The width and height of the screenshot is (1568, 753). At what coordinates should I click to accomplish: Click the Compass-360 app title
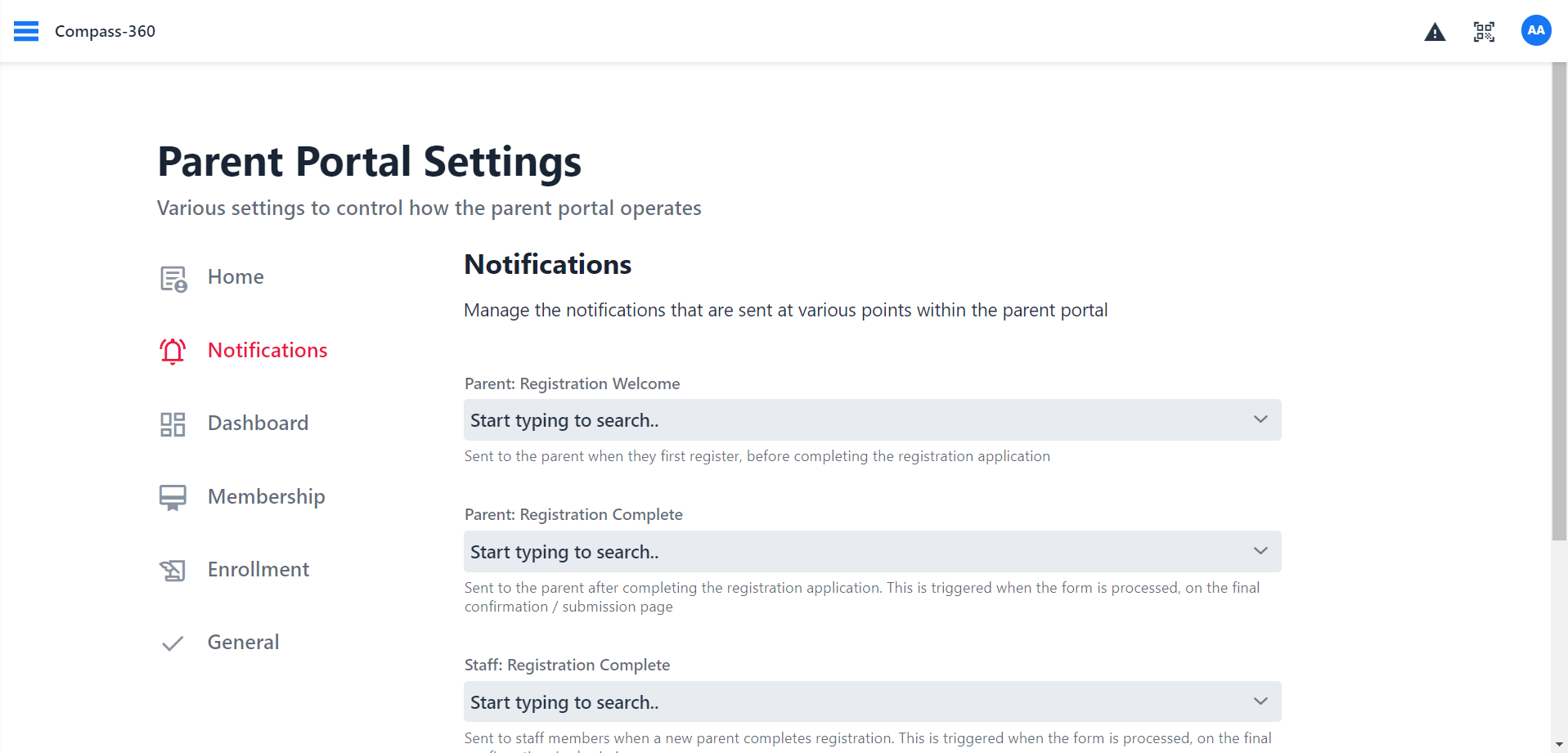[105, 31]
